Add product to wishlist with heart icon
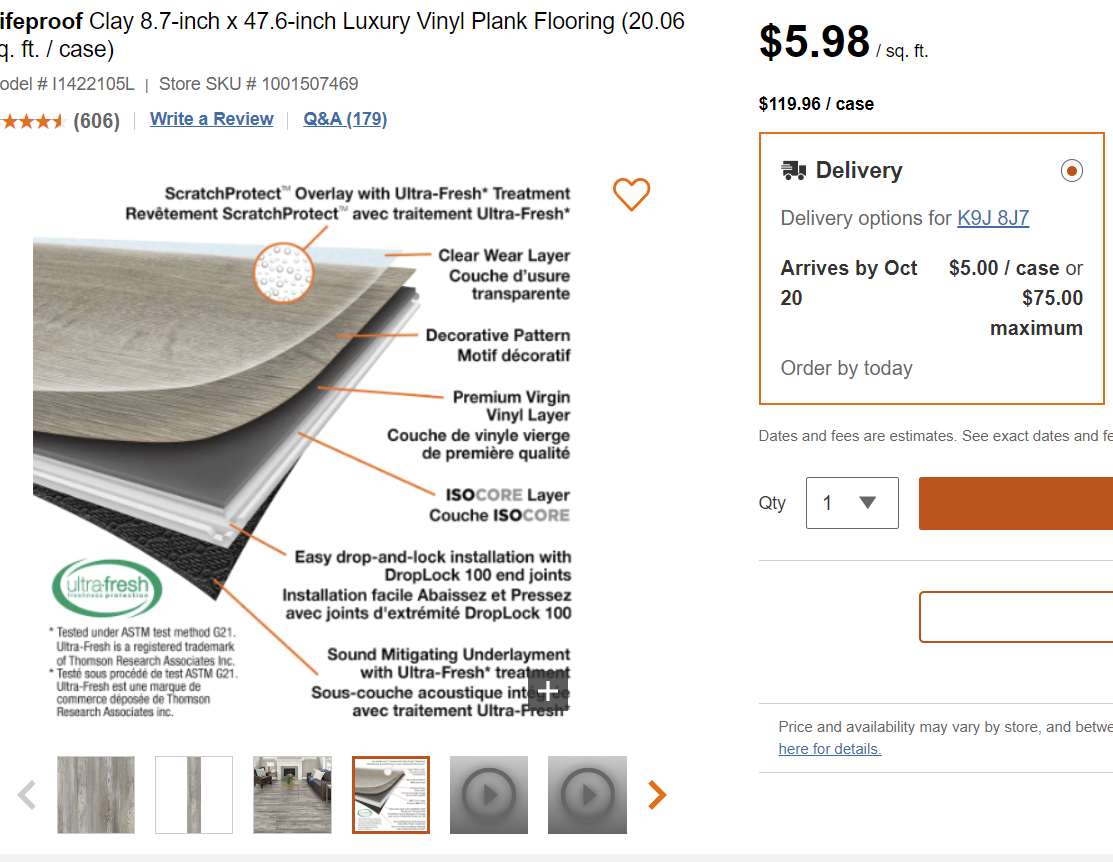This screenshot has height=862, width=1113. (631, 194)
